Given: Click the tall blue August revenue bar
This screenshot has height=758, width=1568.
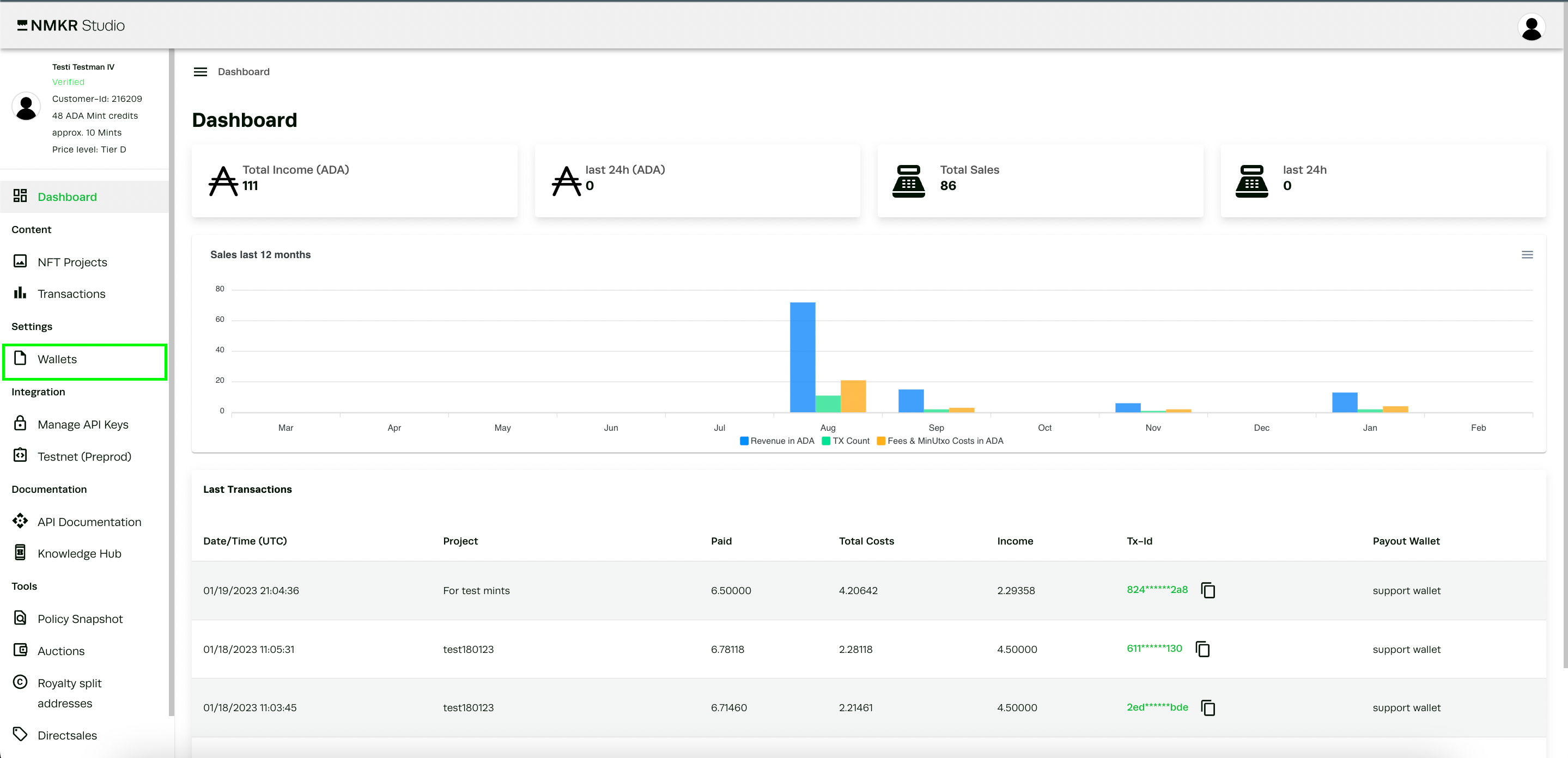Looking at the screenshot, I should point(803,358).
